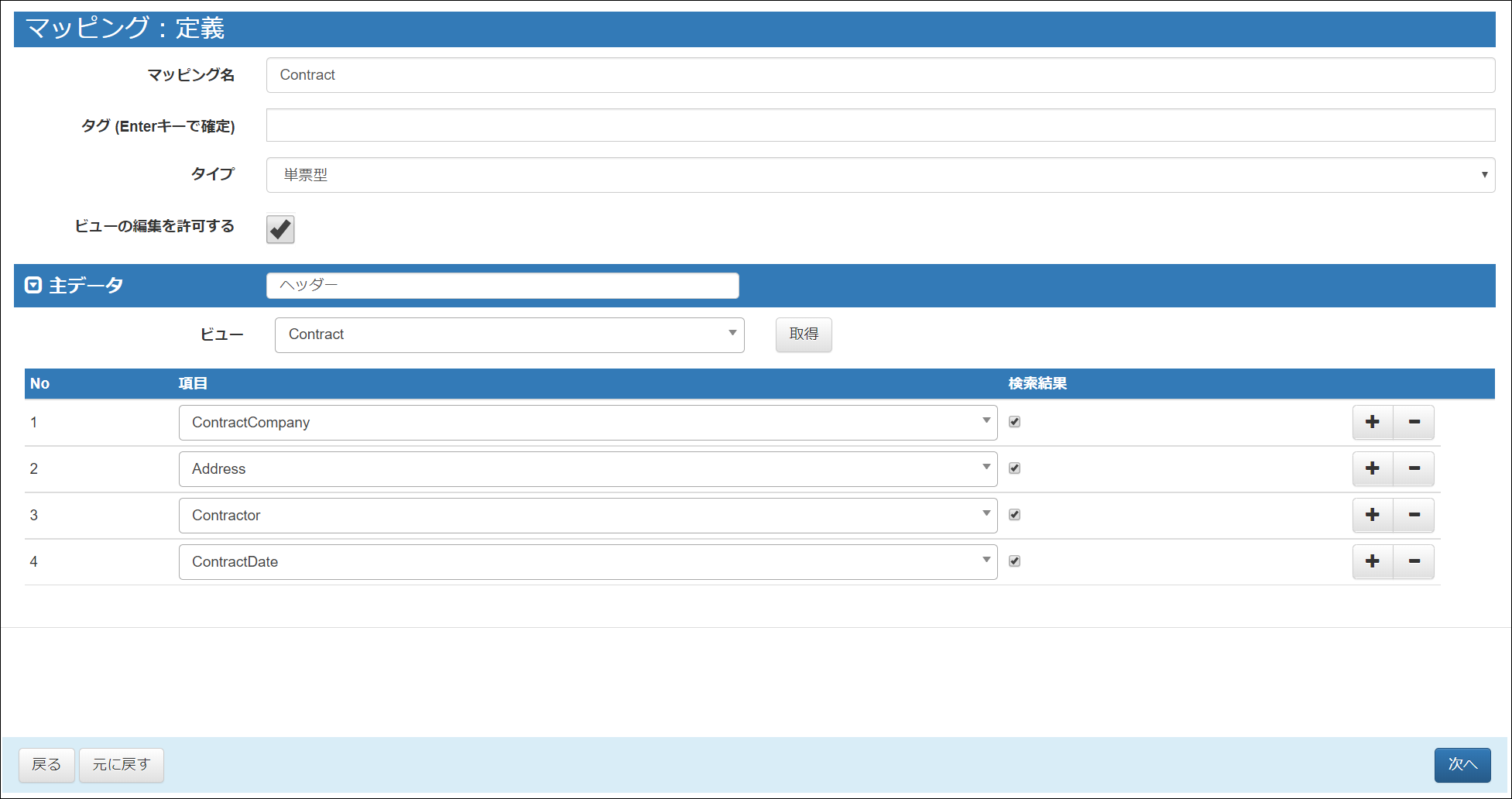Viewport: 1512px width, 799px height.
Task: Uncheck 検索結果 for ContractCompany row
Action: (x=1014, y=422)
